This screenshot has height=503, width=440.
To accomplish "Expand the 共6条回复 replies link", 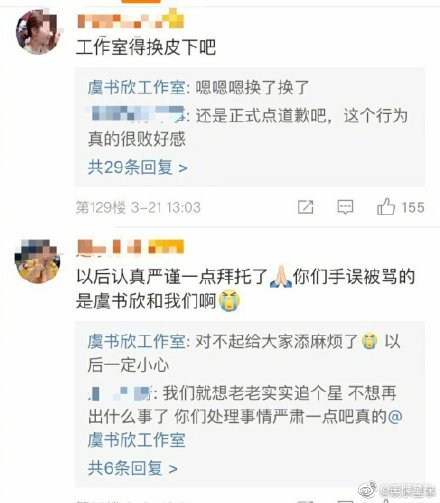I will pyautogui.click(x=132, y=468).
